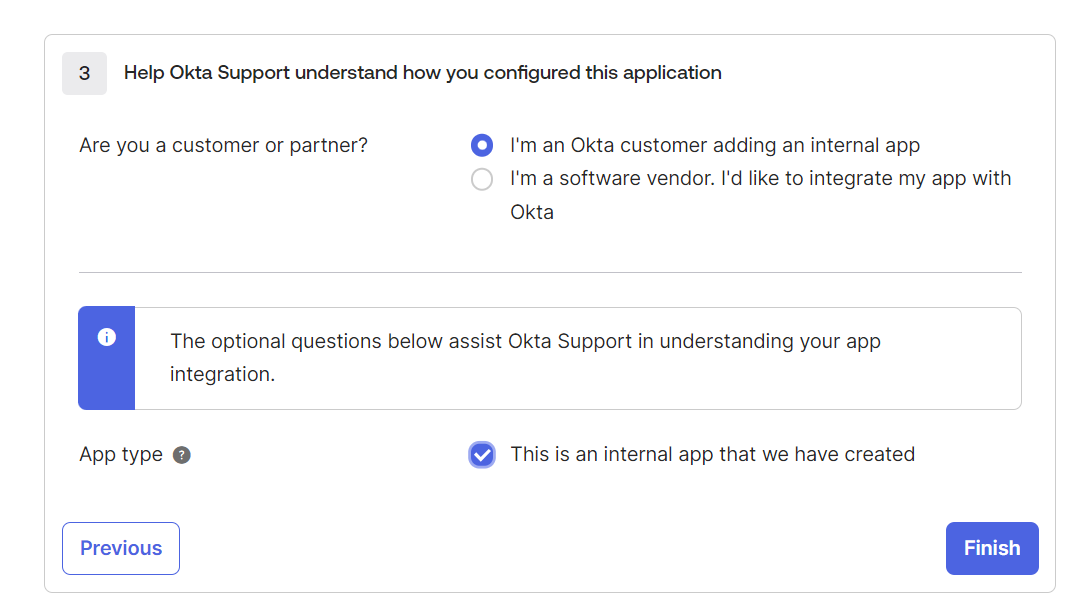Click the "Are you a customer or partner?" label

click(223, 145)
